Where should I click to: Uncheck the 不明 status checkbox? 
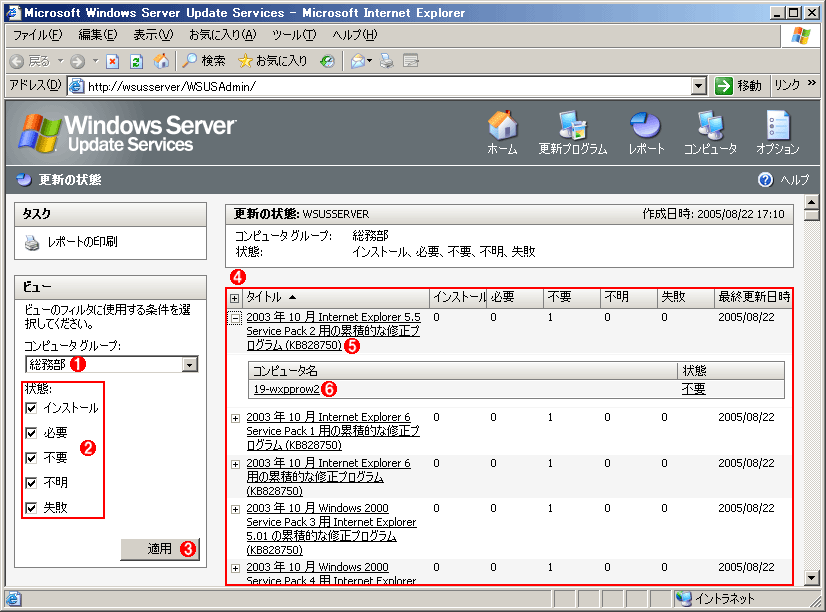[x=31, y=483]
